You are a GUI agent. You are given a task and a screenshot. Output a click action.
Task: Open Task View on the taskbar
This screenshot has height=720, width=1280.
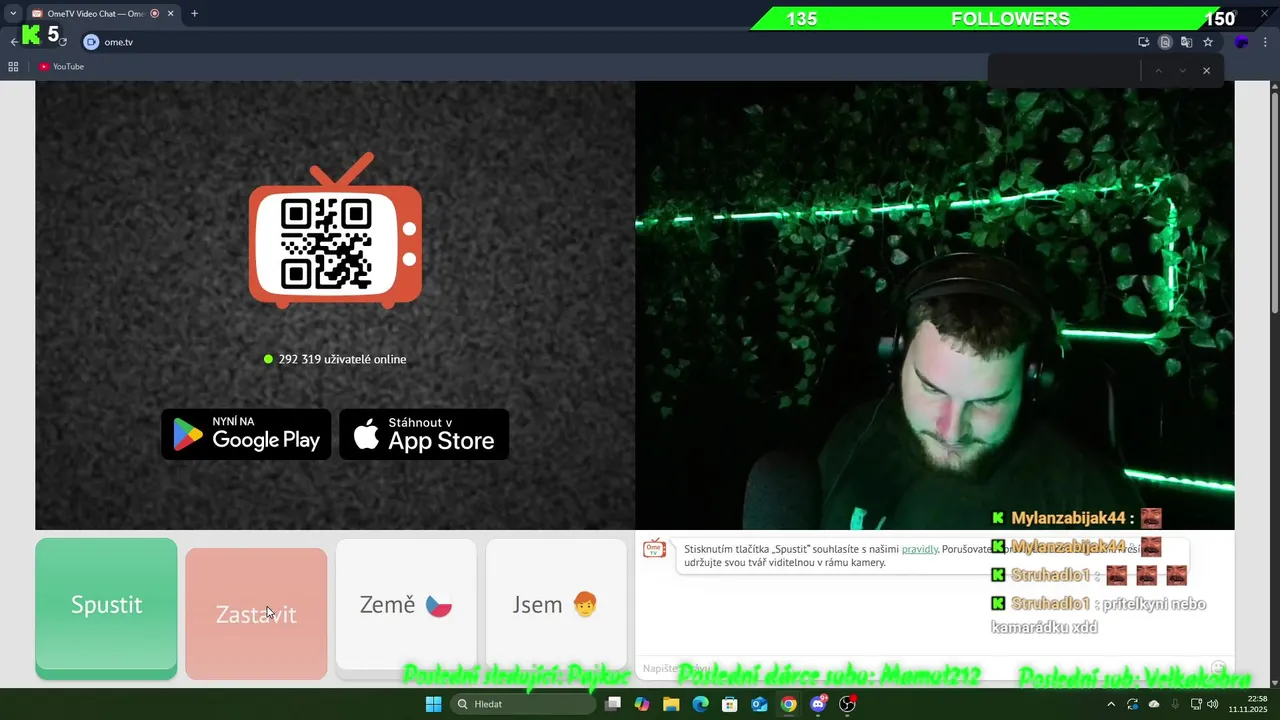coord(613,704)
